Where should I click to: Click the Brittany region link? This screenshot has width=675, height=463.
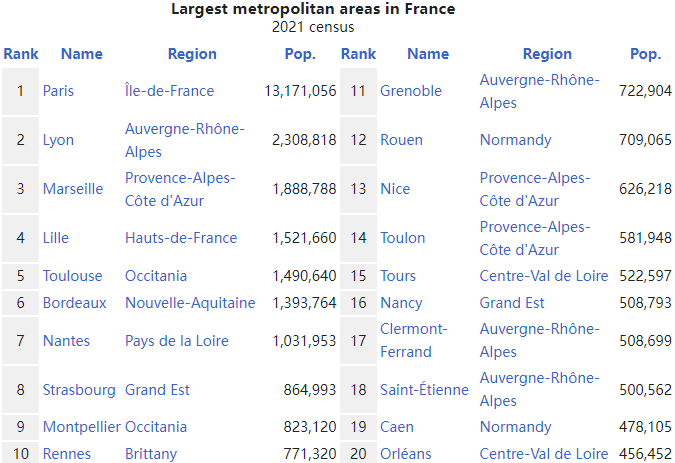tap(151, 454)
